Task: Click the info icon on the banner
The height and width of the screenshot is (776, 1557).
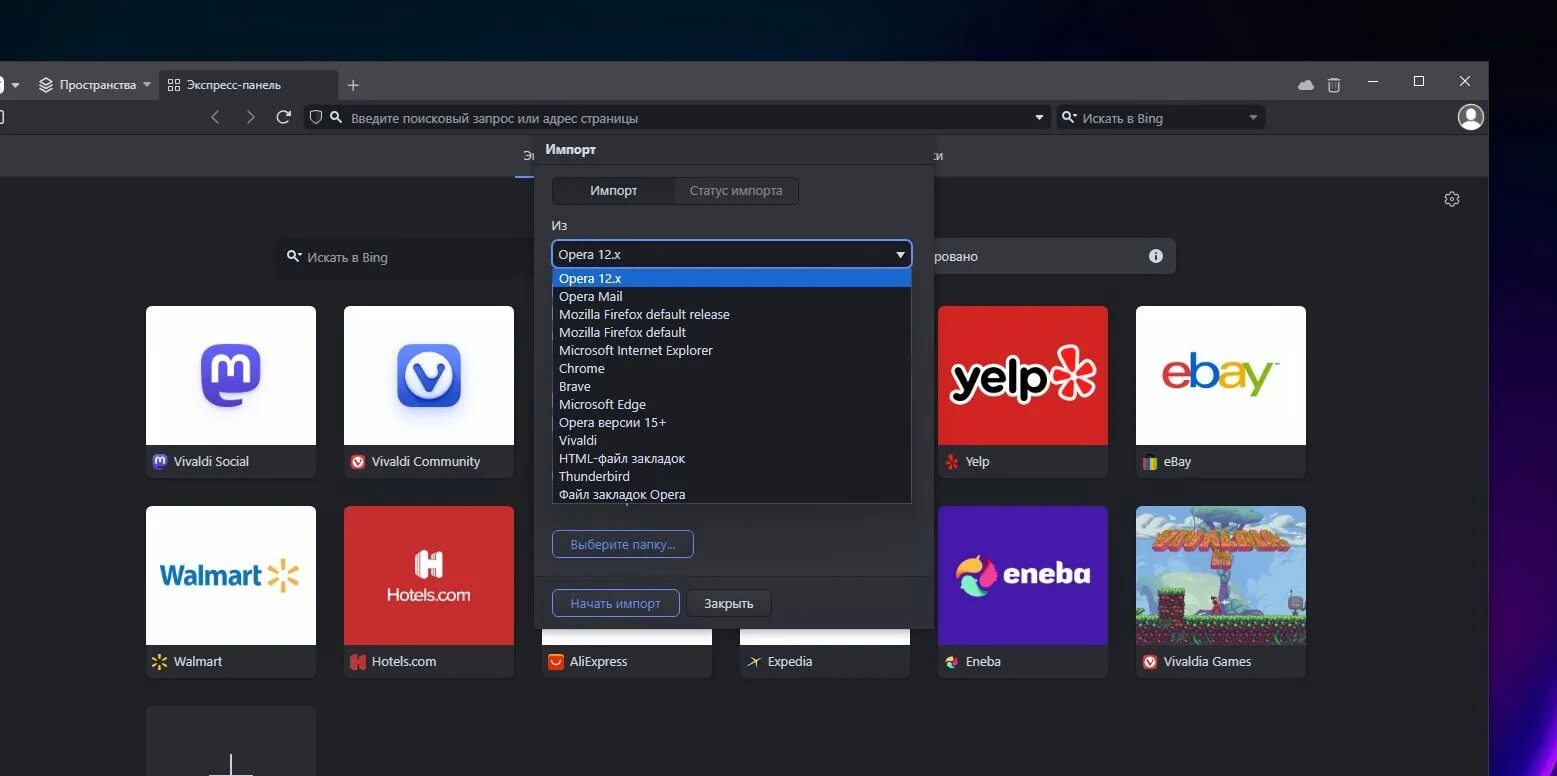Action: click(x=1156, y=256)
